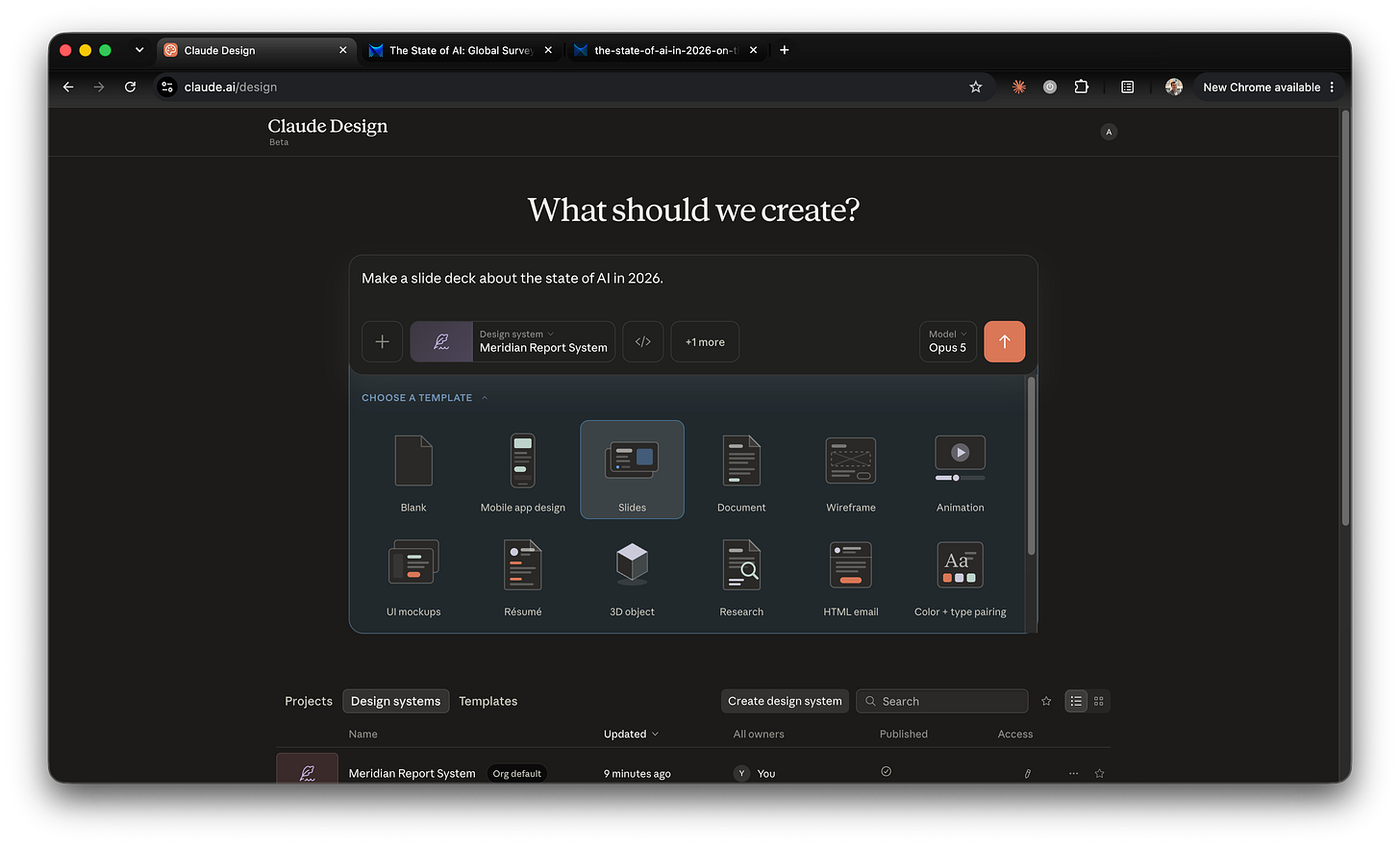
Task: Open the Meridian Report System design system
Action: (x=412, y=773)
